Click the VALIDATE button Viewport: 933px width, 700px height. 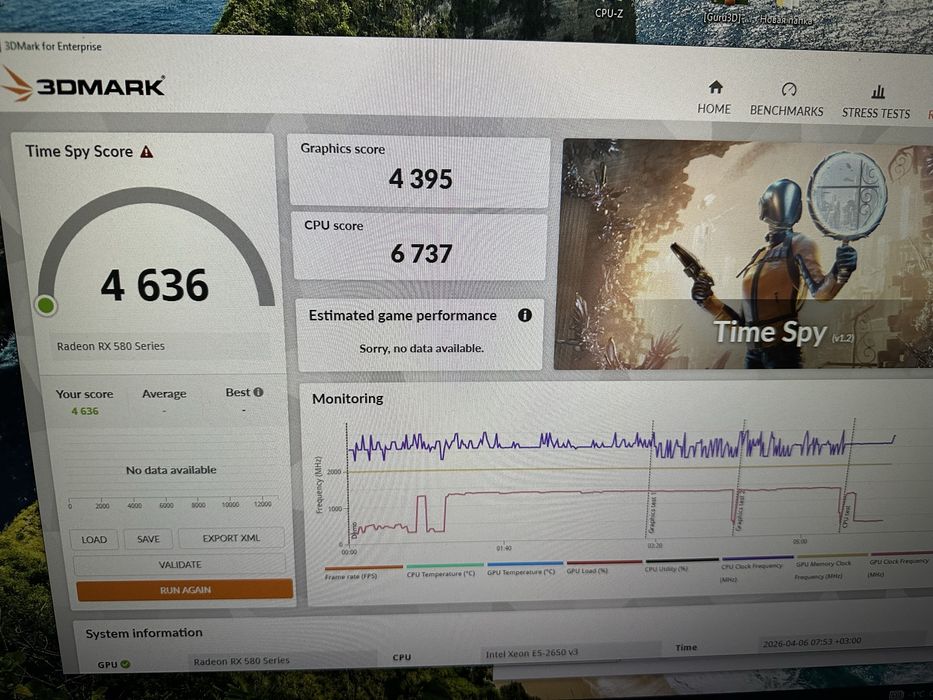pyautogui.click(x=180, y=564)
